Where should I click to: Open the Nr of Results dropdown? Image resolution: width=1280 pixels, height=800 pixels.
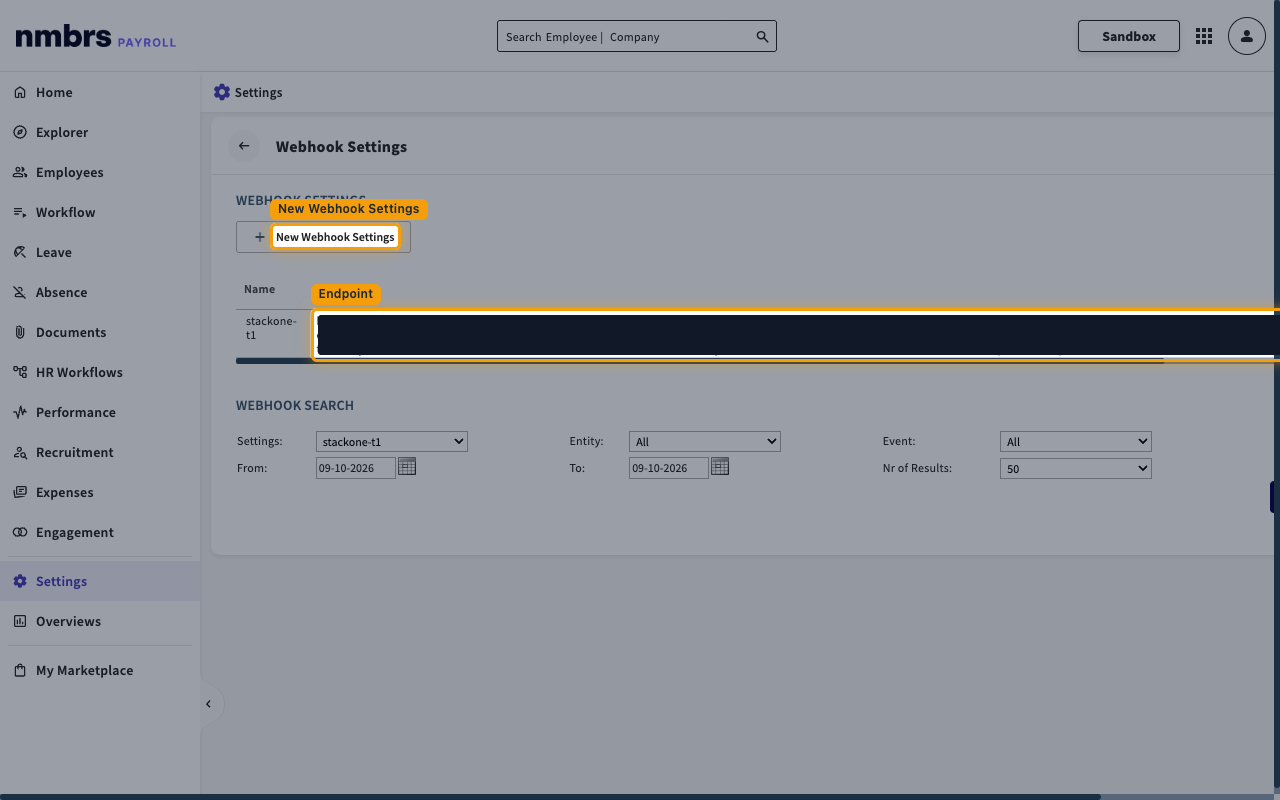pyautogui.click(x=1076, y=468)
